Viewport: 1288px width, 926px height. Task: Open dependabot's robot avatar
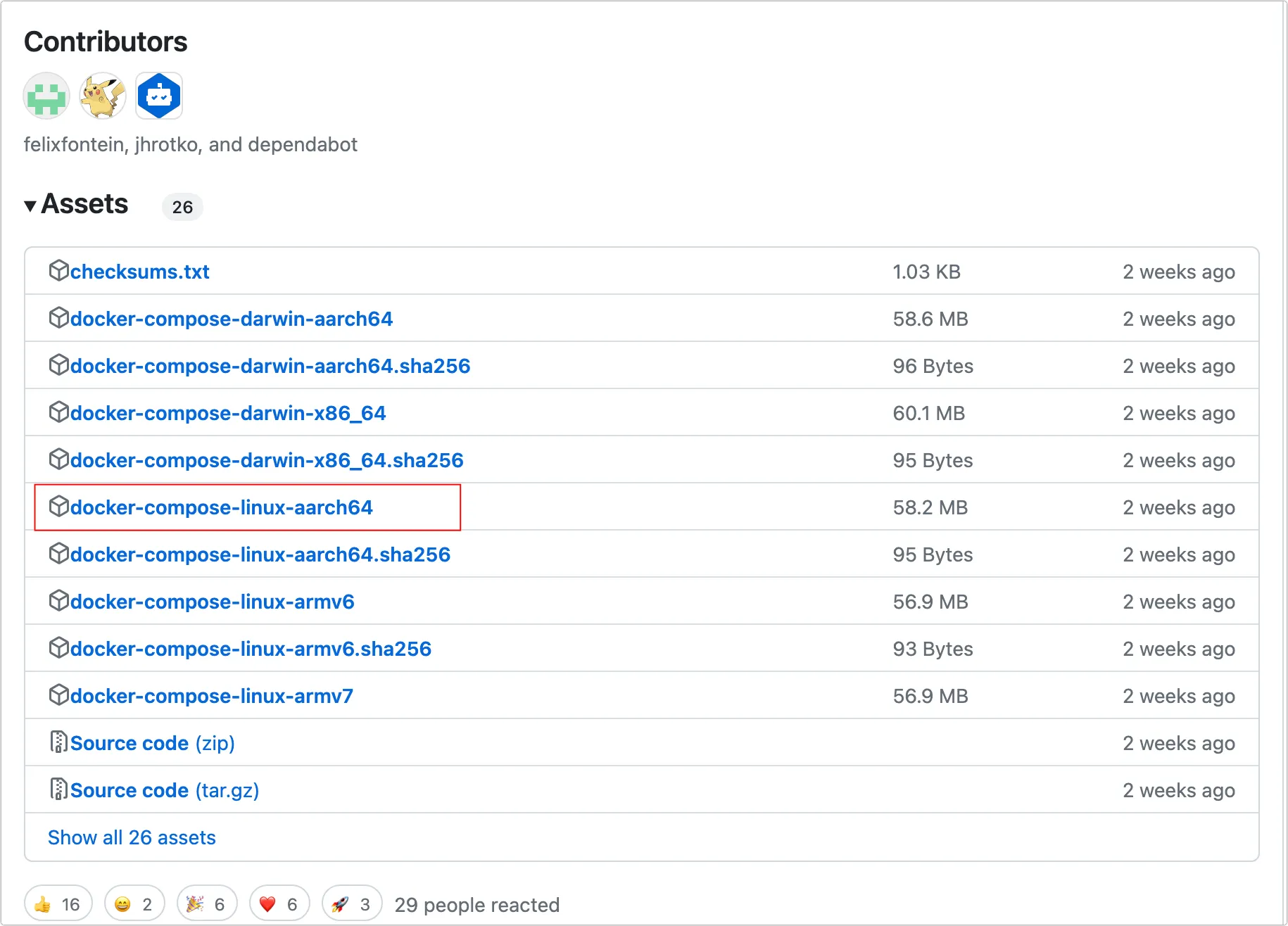coord(159,96)
